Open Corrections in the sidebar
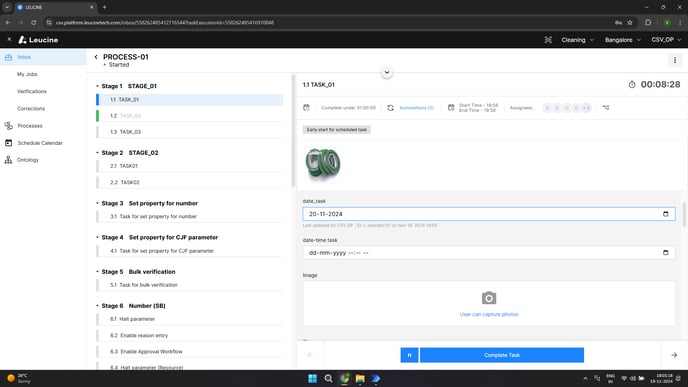The image size is (688, 387). [x=31, y=108]
